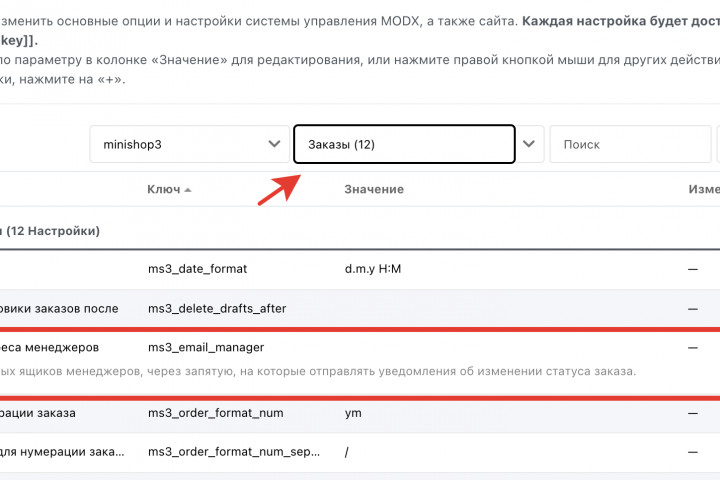Collapse the 12 Настройки group header
Image resolution: width=720 pixels, height=480 pixels.
[50, 230]
